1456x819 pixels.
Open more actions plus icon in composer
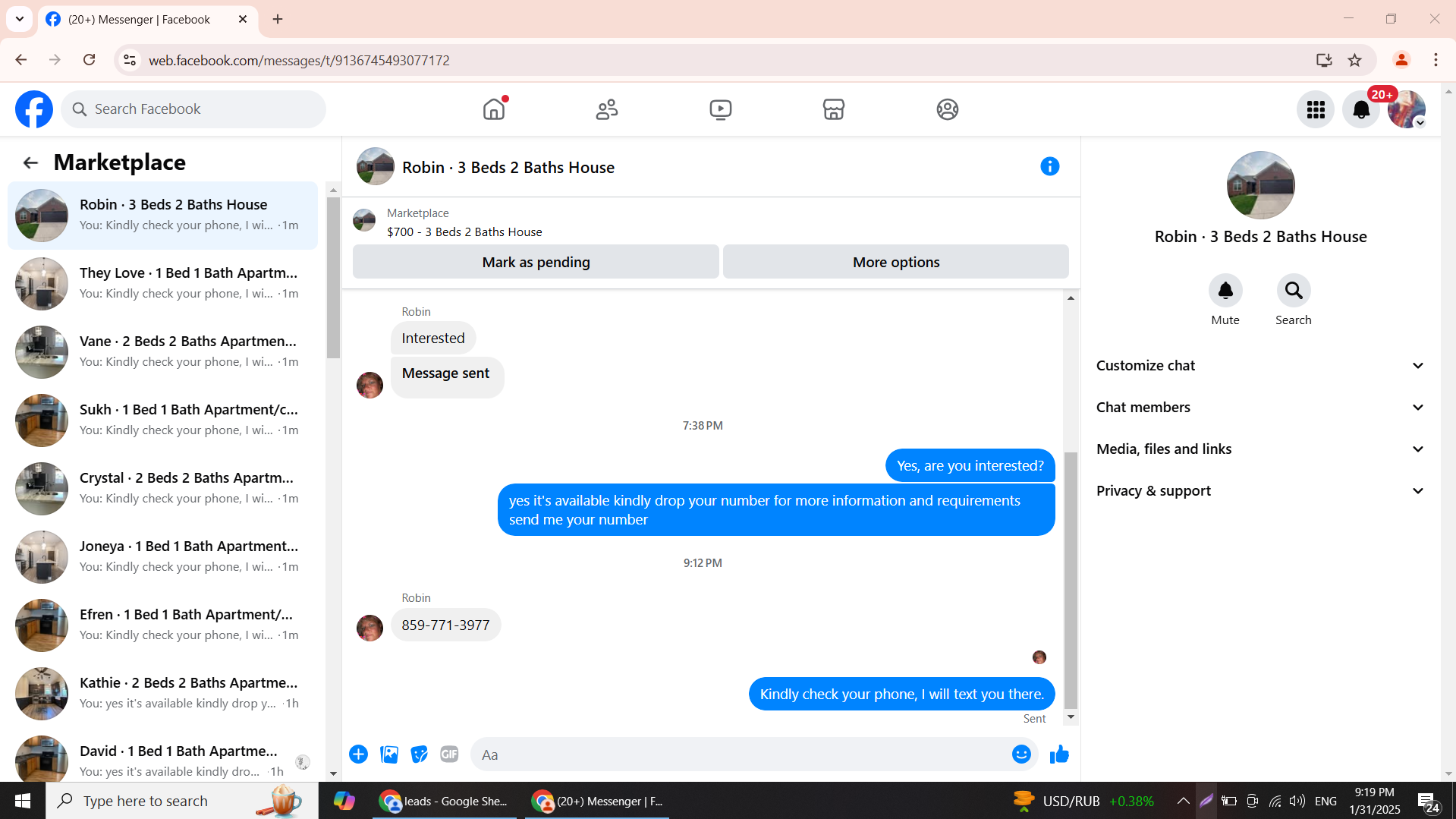click(x=359, y=754)
